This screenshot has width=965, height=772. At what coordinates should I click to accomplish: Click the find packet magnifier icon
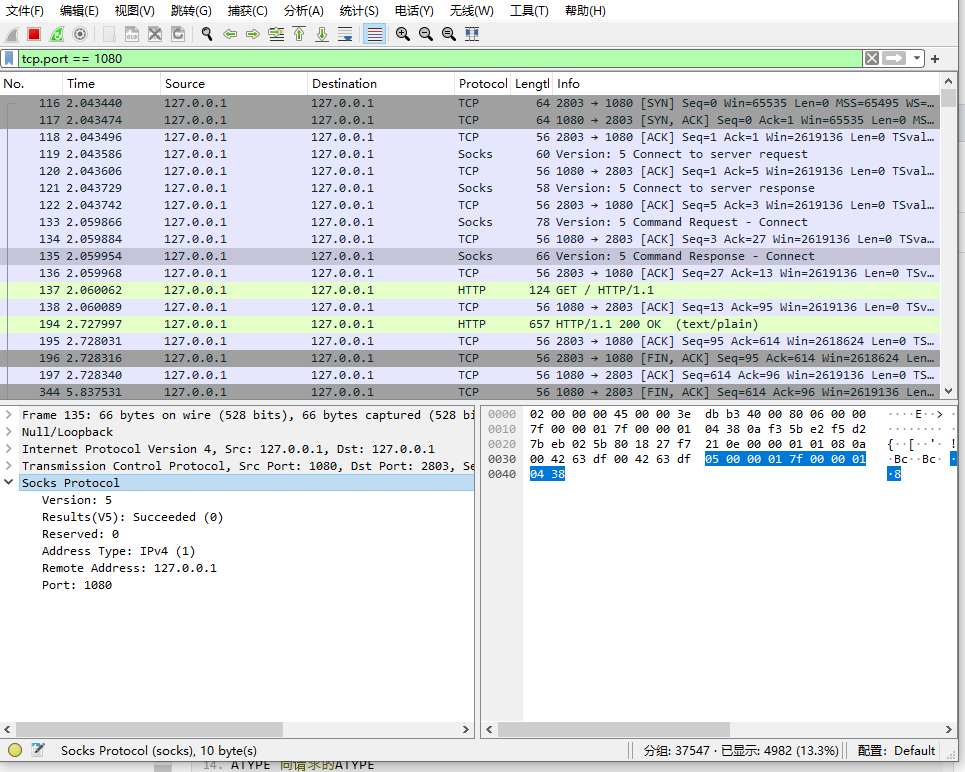coord(207,34)
